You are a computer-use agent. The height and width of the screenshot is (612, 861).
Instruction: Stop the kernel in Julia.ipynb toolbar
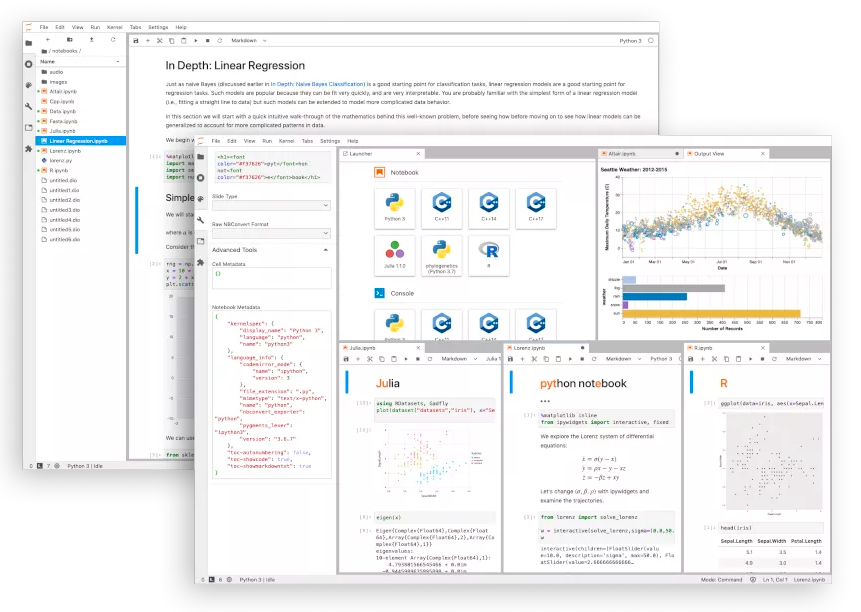418,359
